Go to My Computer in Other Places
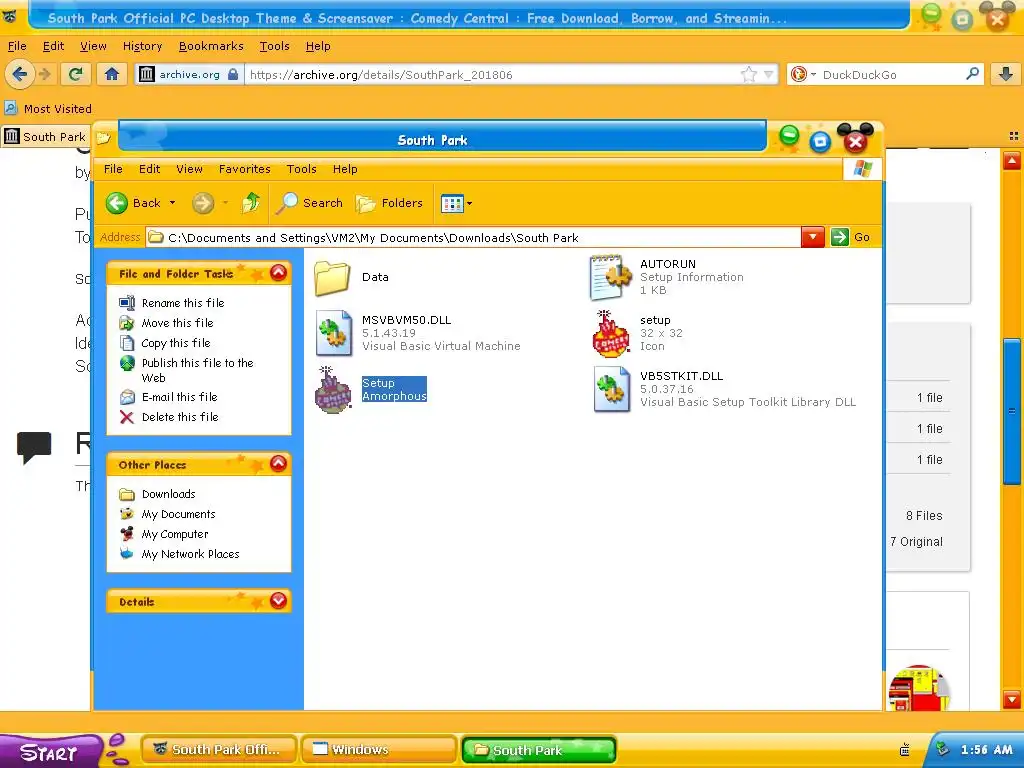The height and width of the screenshot is (768, 1024). (x=175, y=534)
